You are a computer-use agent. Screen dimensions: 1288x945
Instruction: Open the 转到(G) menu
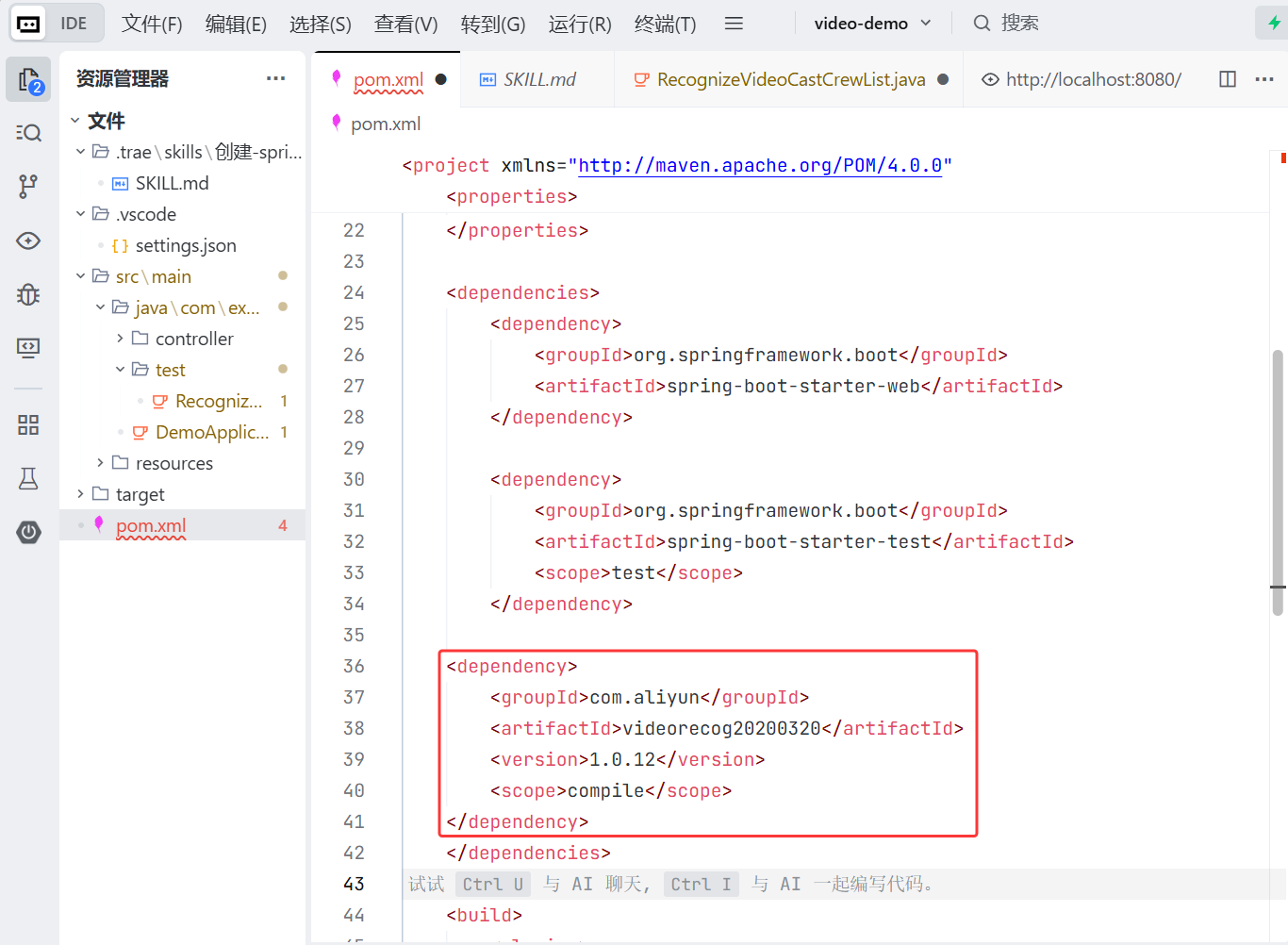pos(493,24)
